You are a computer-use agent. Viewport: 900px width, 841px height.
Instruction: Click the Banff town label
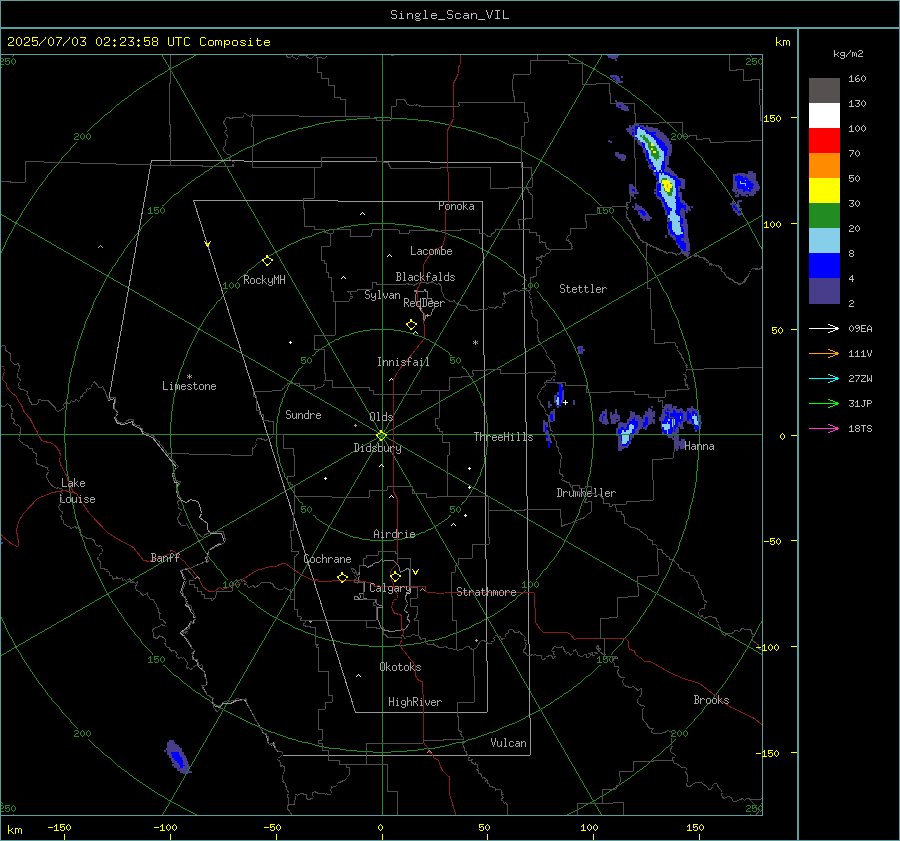165,558
